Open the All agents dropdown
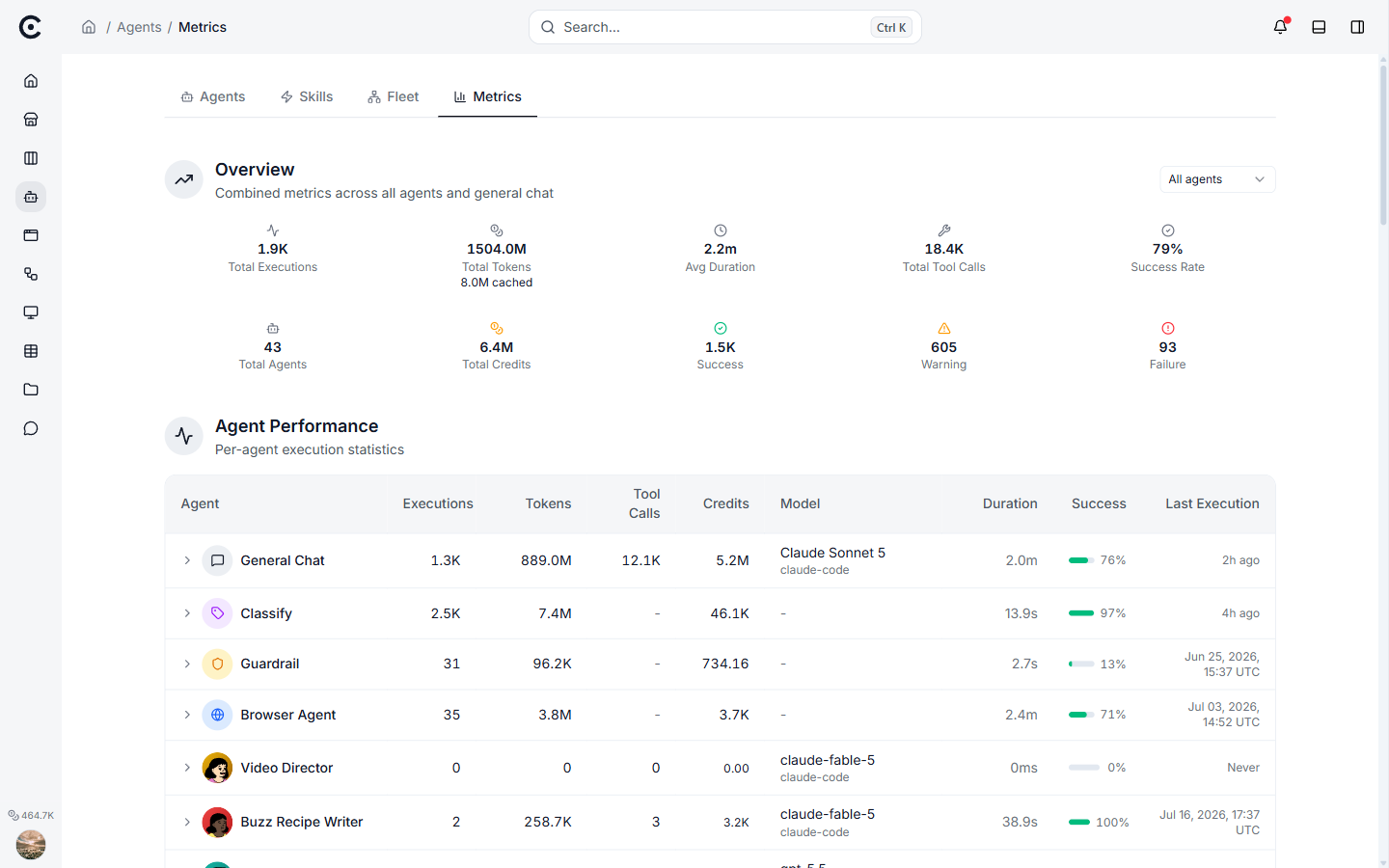 (x=1217, y=179)
